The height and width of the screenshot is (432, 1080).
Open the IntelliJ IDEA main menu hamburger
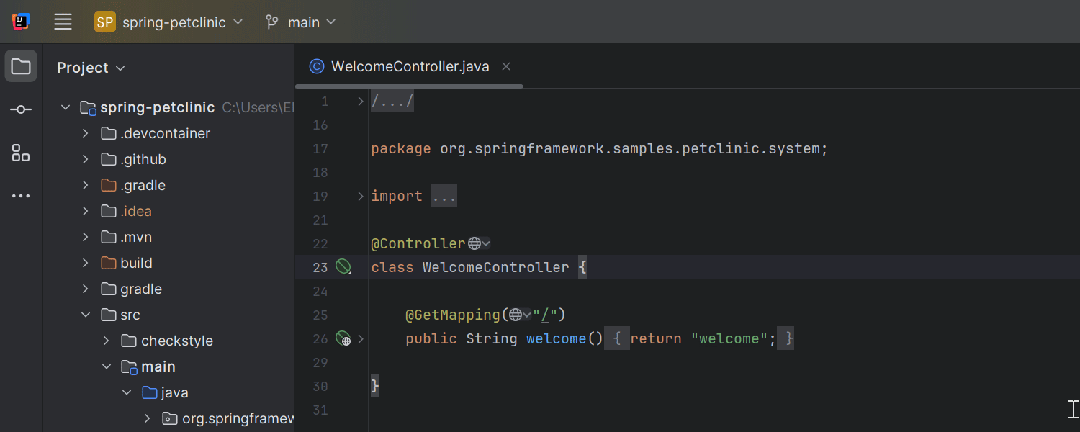click(x=63, y=22)
